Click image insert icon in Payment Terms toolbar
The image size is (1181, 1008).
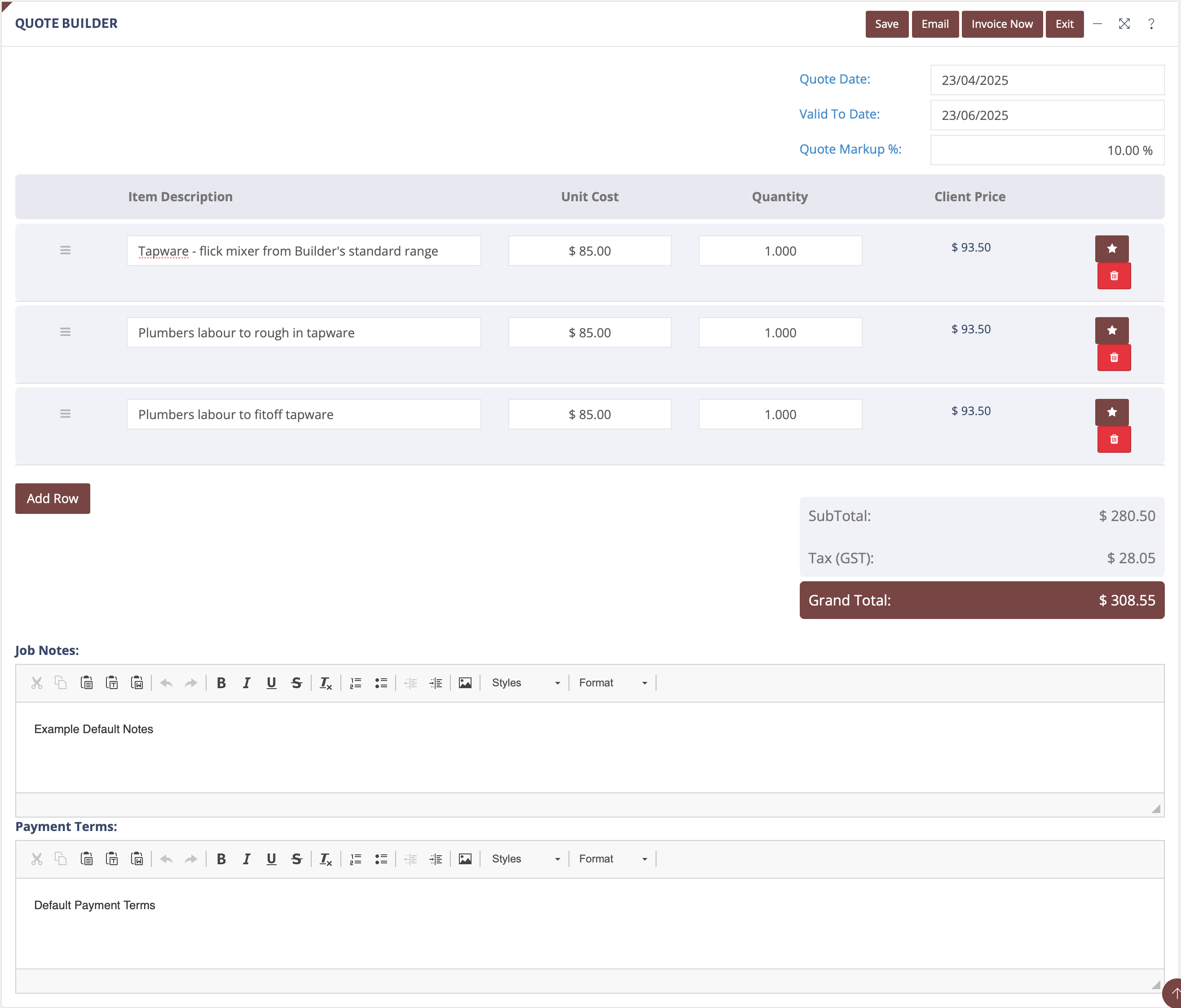465,859
